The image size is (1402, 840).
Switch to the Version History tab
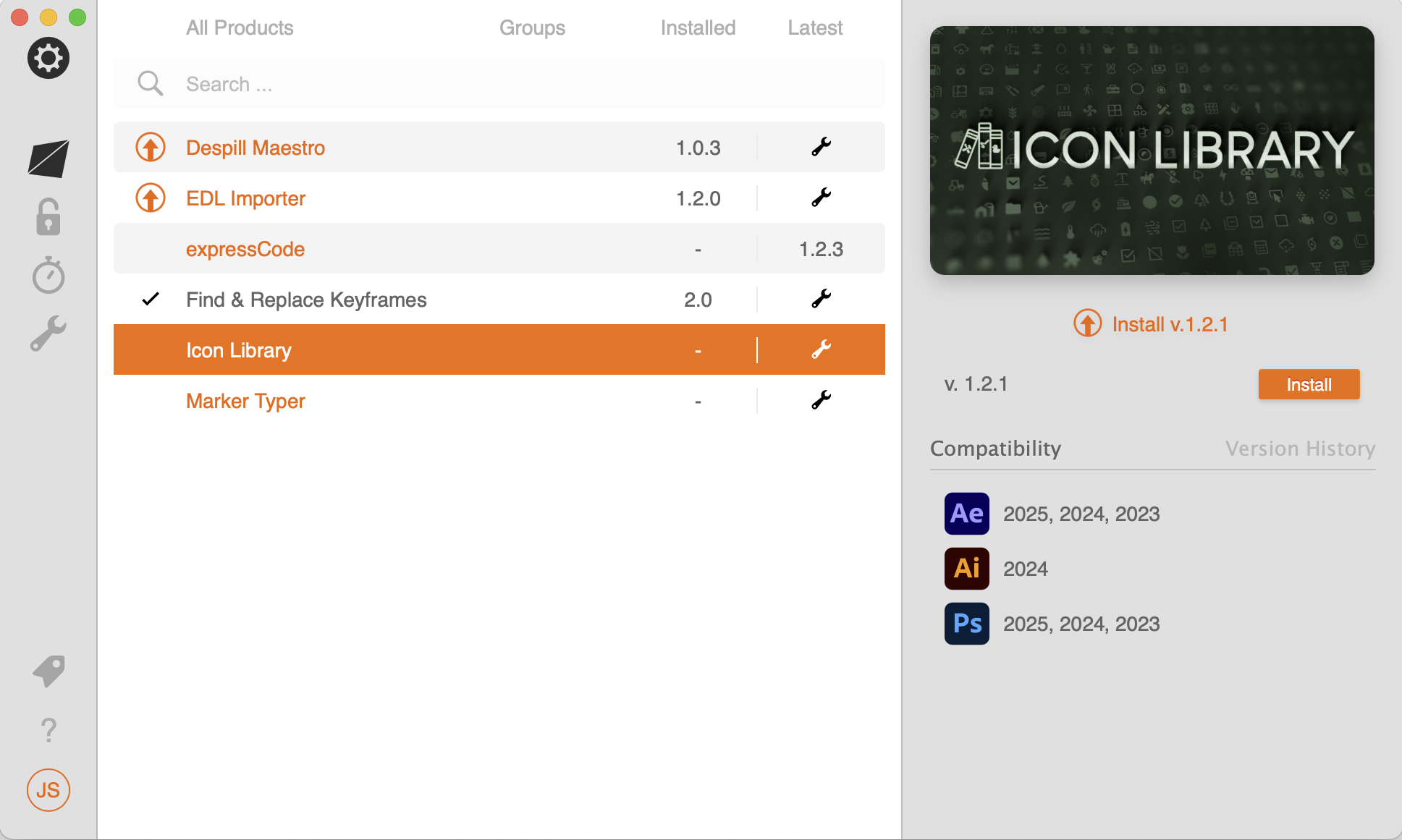pyautogui.click(x=1300, y=449)
